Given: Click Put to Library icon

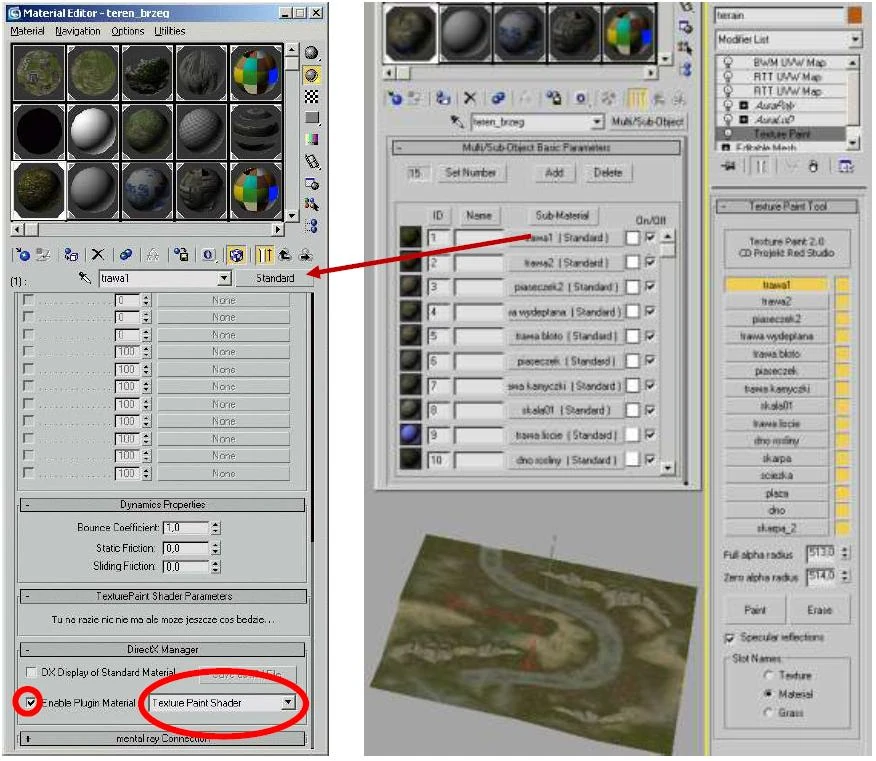Looking at the screenshot, I should pos(180,255).
